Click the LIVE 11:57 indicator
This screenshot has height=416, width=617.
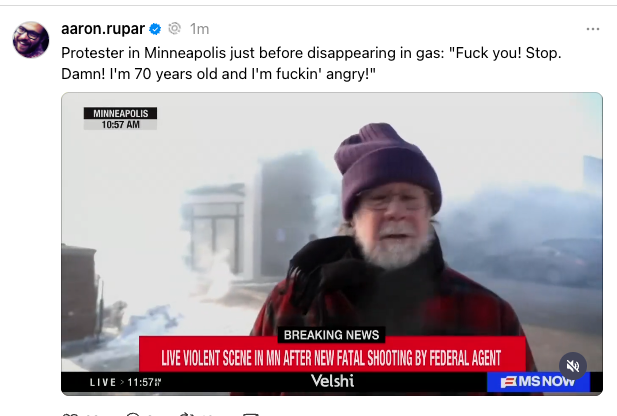[125, 382]
